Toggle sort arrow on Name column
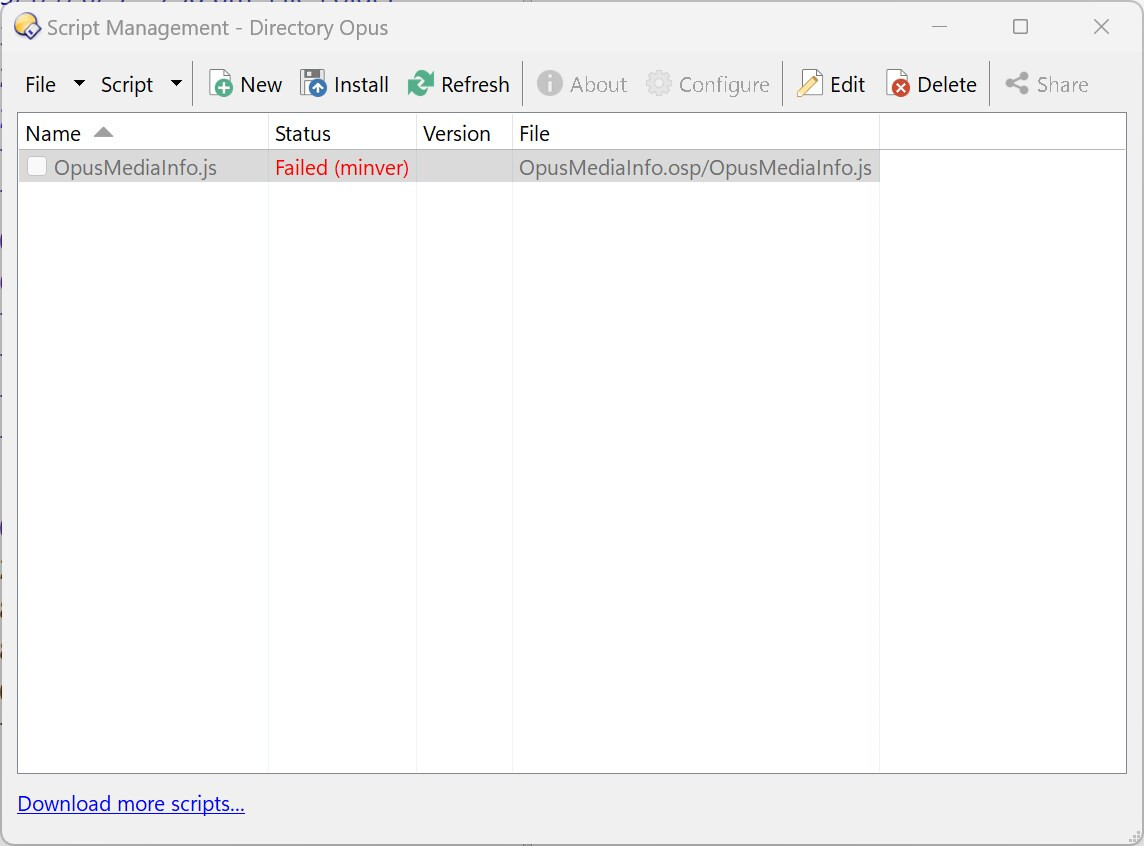The height and width of the screenshot is (846, 1144). (x=103, y=133)
